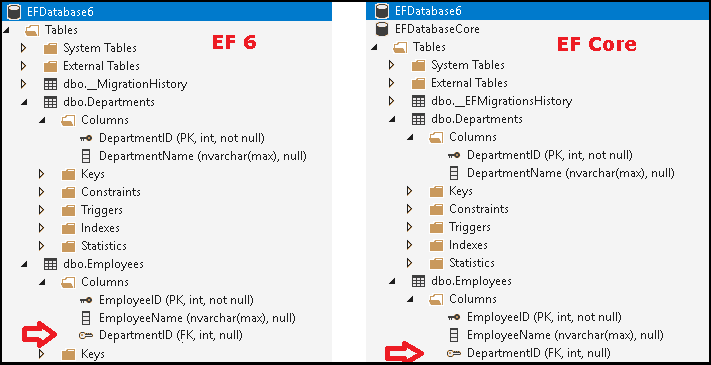Expand the EF Core Indexes folder
This screenshot has height=365, width=711.
tap(409, 245)
